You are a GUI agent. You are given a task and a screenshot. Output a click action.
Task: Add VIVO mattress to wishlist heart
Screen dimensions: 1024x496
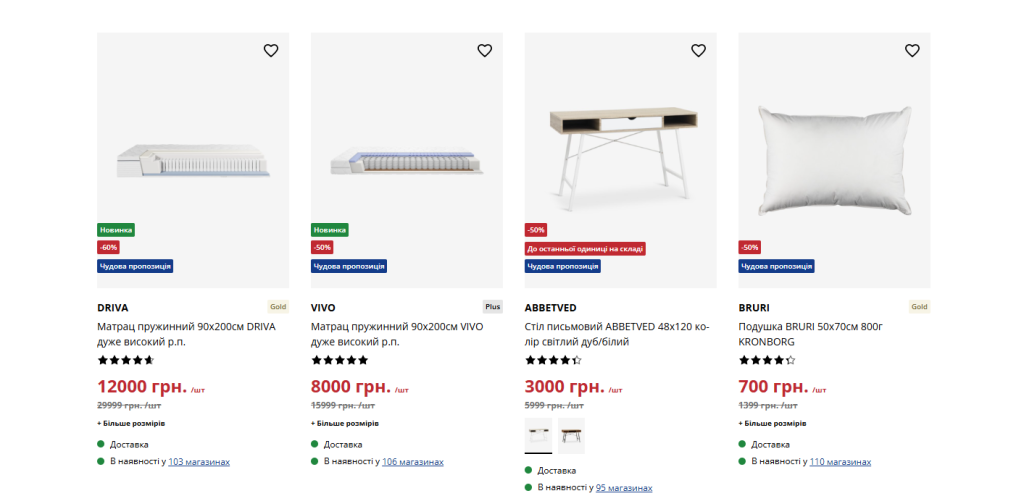485,50
